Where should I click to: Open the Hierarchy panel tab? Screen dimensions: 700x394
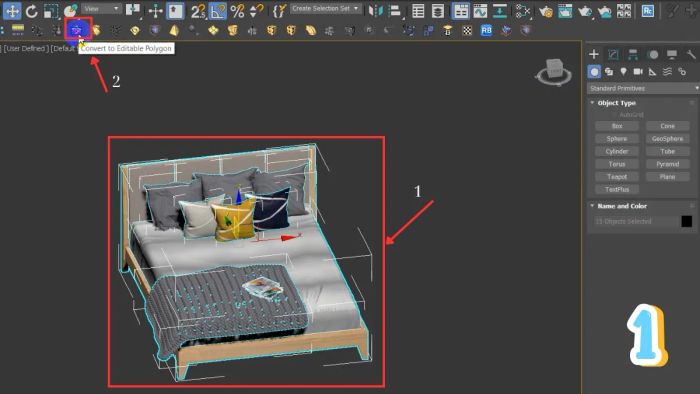[633, 54]
